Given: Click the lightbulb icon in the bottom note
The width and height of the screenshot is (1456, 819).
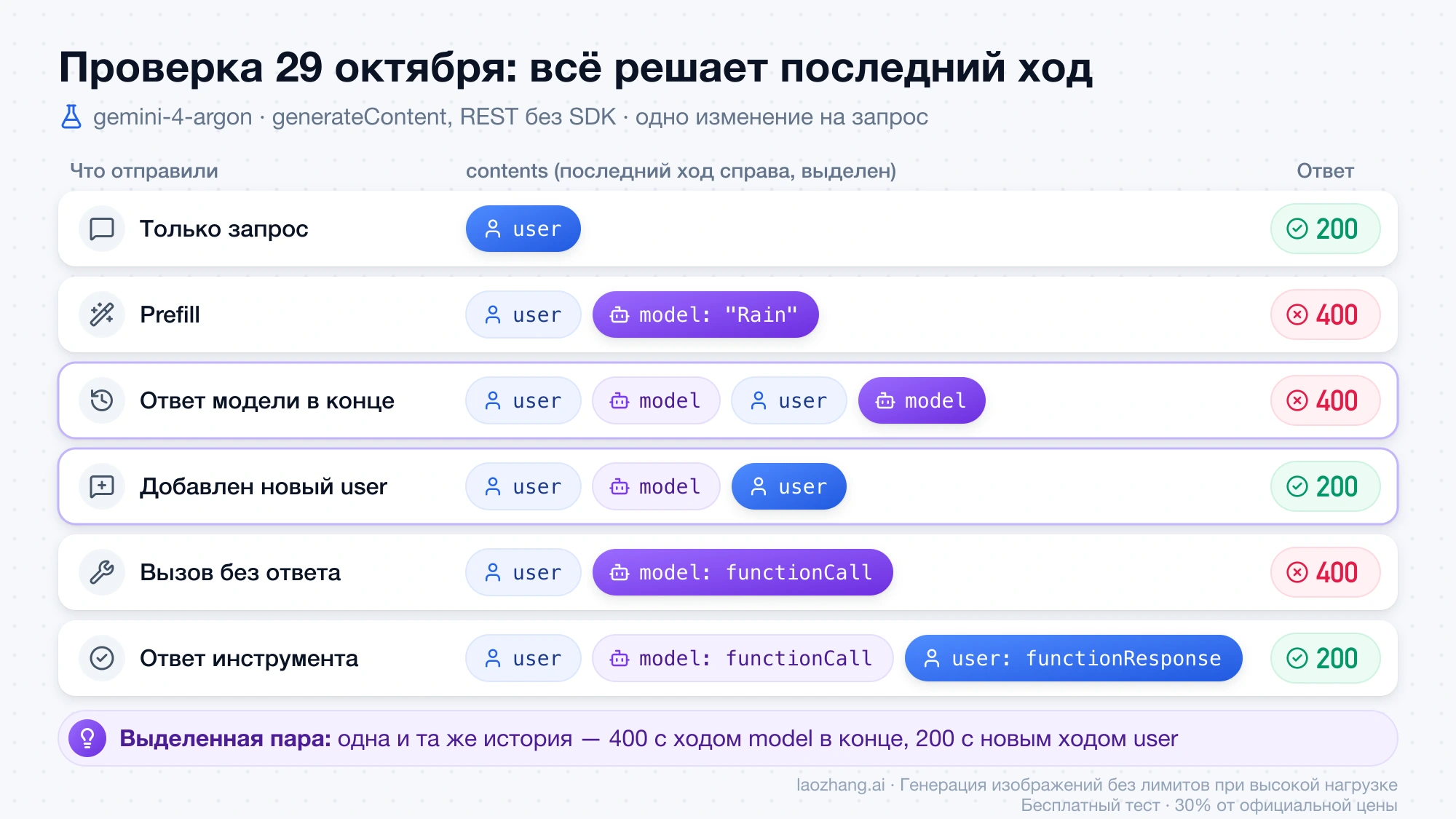Looking at the screenshot, I should tap(87, 738).
